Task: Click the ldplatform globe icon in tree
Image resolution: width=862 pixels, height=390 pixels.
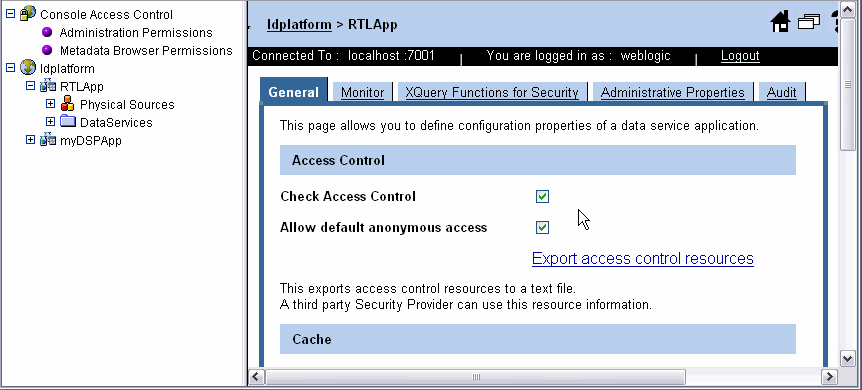Action: [x=27, y=68]
